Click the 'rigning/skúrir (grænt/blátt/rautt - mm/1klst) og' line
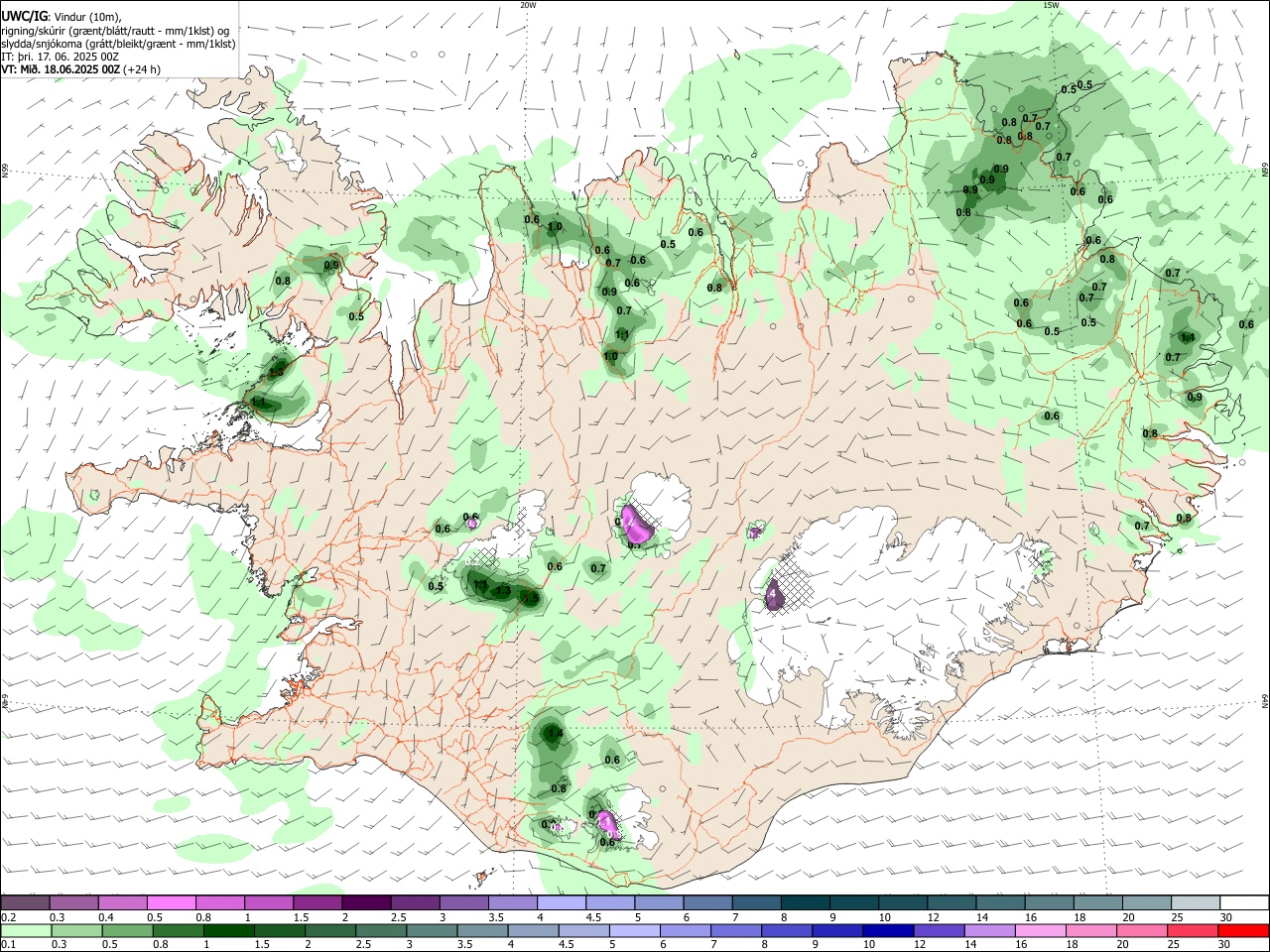The height and width of the screenshot is (952, 1270). click(x=115, y=31)
